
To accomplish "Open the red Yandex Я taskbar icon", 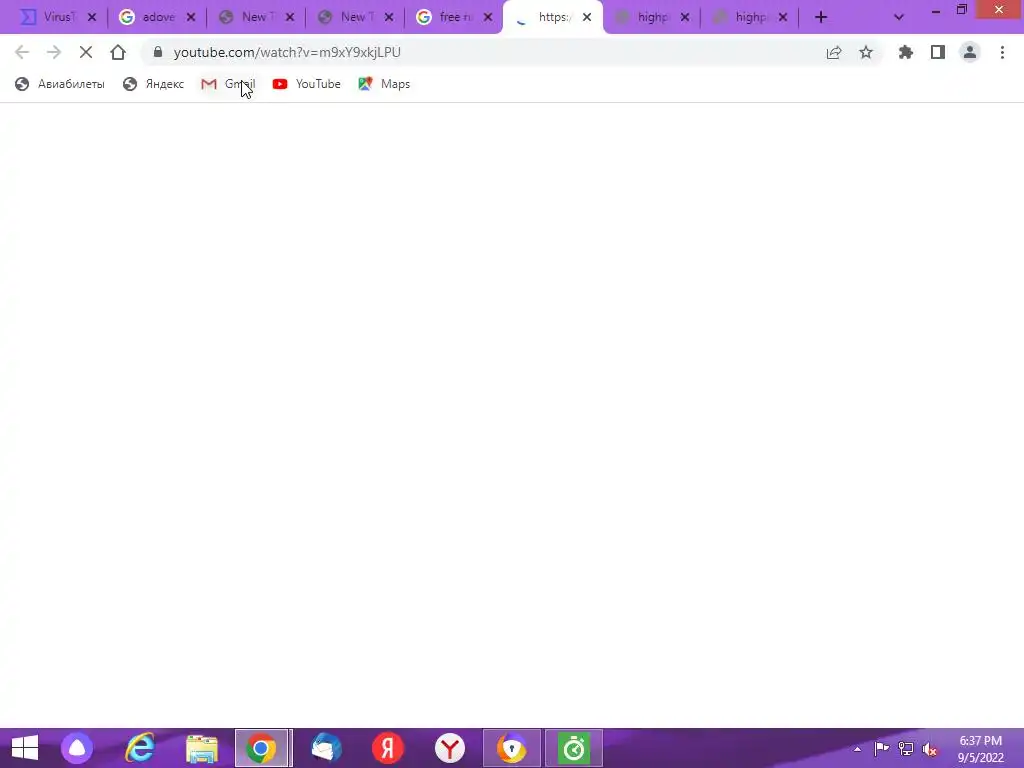I will coord(388,748).
